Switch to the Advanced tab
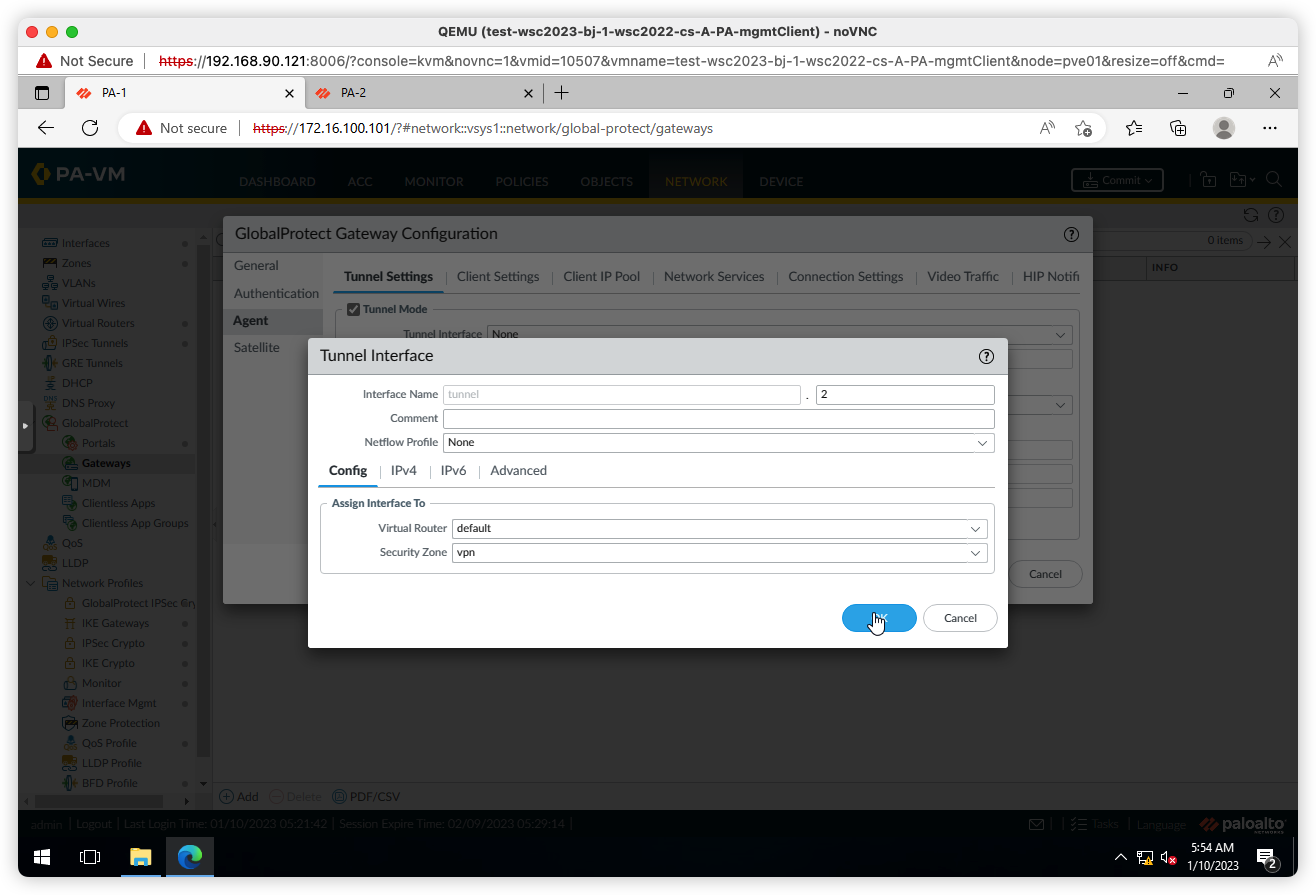1316x895 pixels. (x=518, y=470)
